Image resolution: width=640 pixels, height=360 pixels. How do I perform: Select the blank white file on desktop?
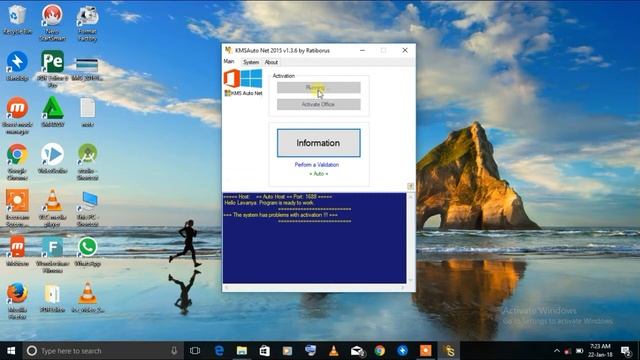[x=87, y=112]
